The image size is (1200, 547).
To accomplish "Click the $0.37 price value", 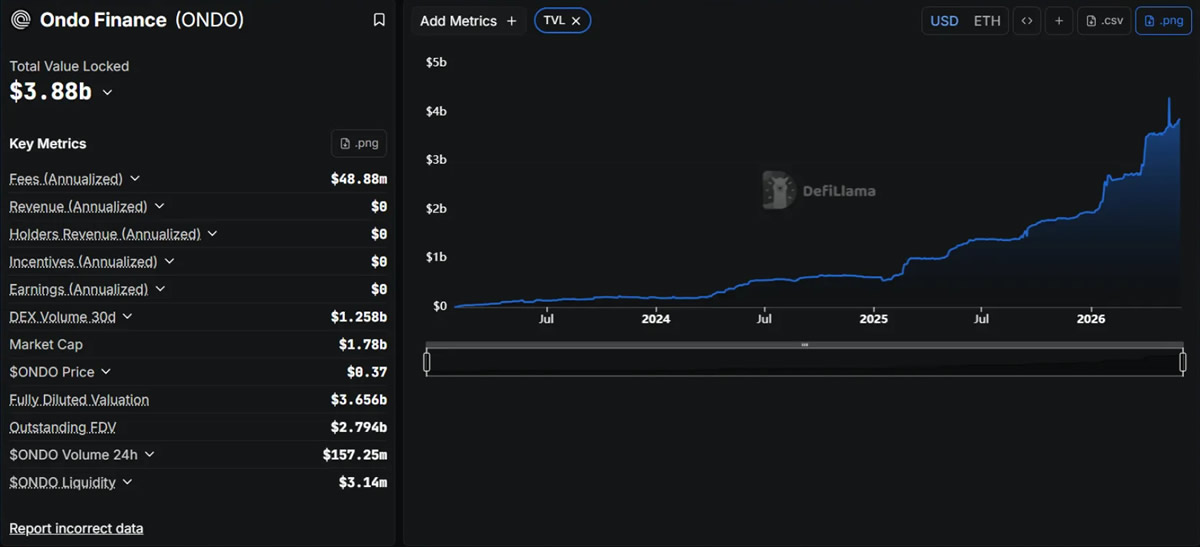I will pyautogui.click(x=367, y=372).
